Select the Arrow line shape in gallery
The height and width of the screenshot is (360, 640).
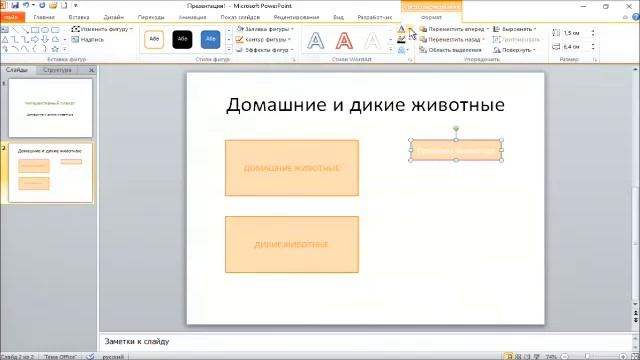(25, 30)
